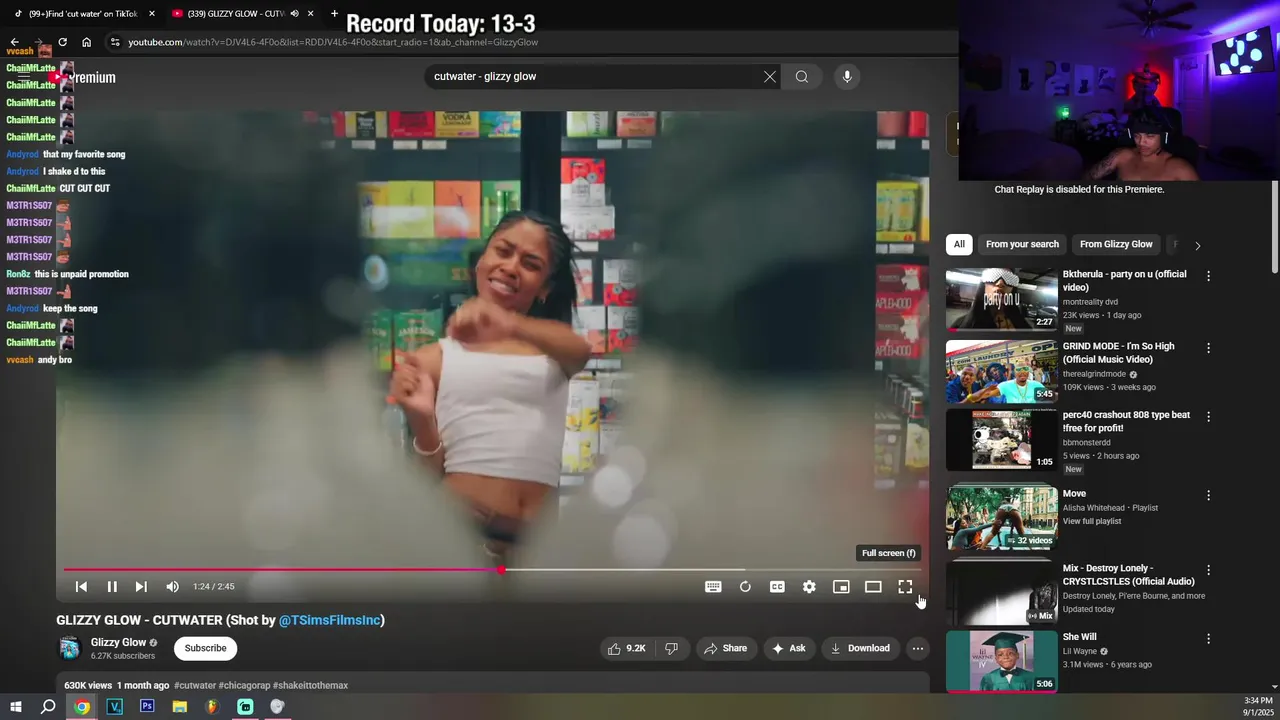1280x720 pixels.
Task: Open options menu for She Will video
Action: (1208, 638)
